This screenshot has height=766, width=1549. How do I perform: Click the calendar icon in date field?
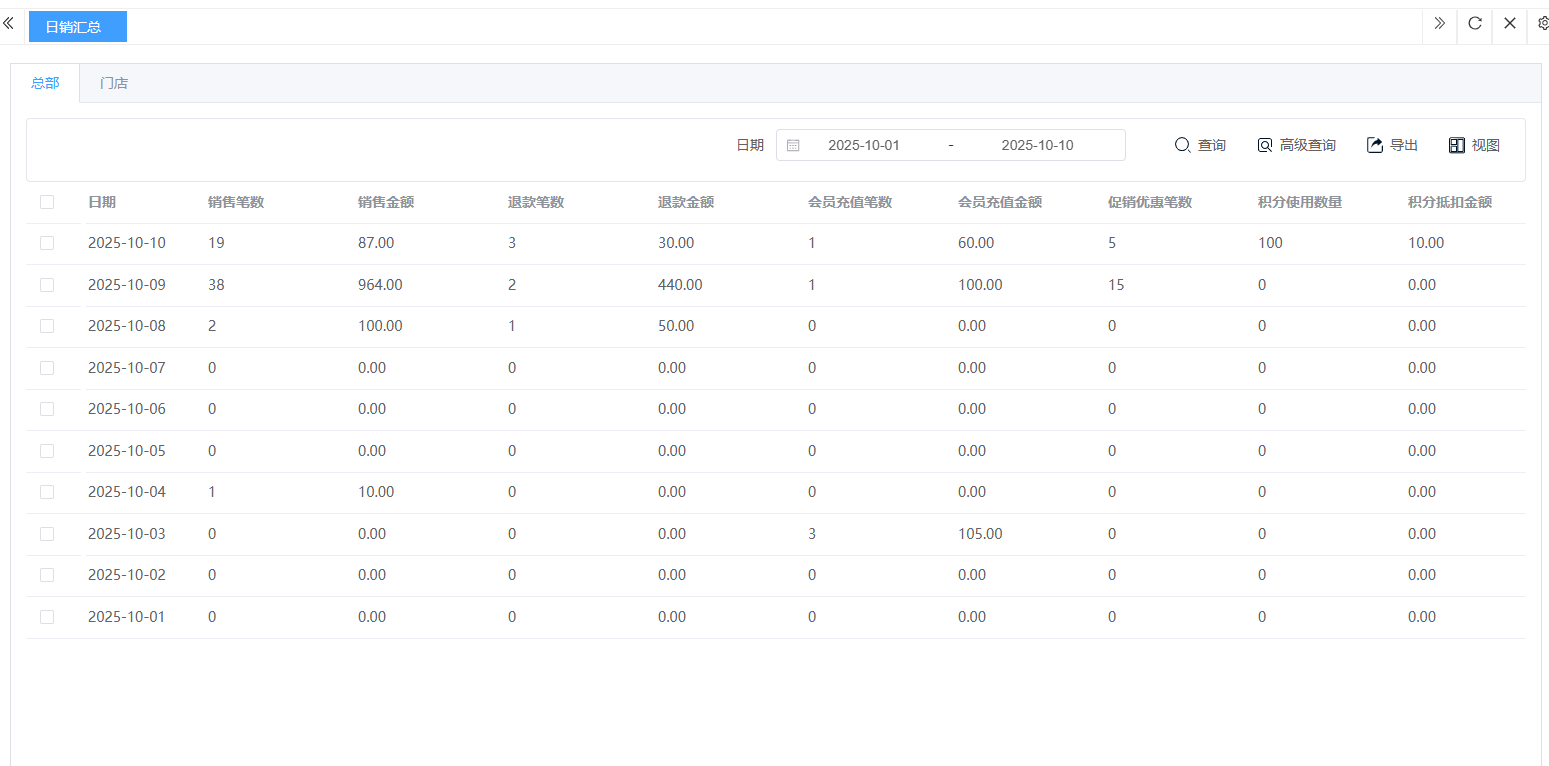point(793,145)
